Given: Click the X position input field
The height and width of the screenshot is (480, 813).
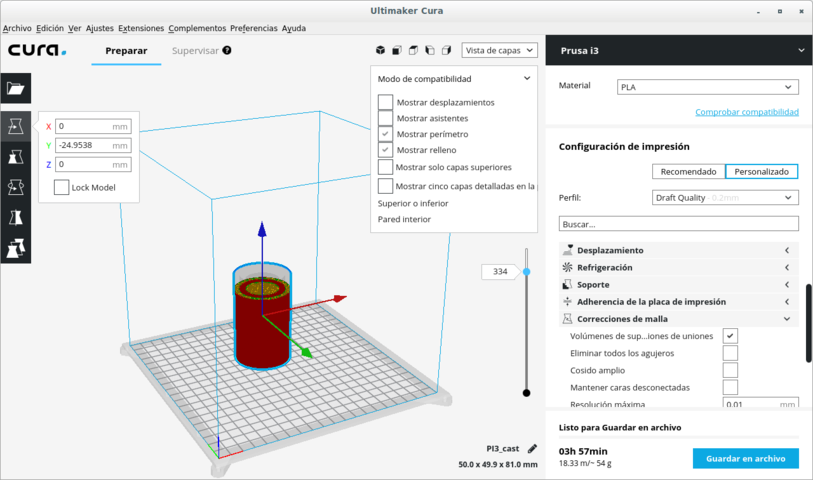Looking at the screenshot, I should pyautogui.click(x=93, y=126).
